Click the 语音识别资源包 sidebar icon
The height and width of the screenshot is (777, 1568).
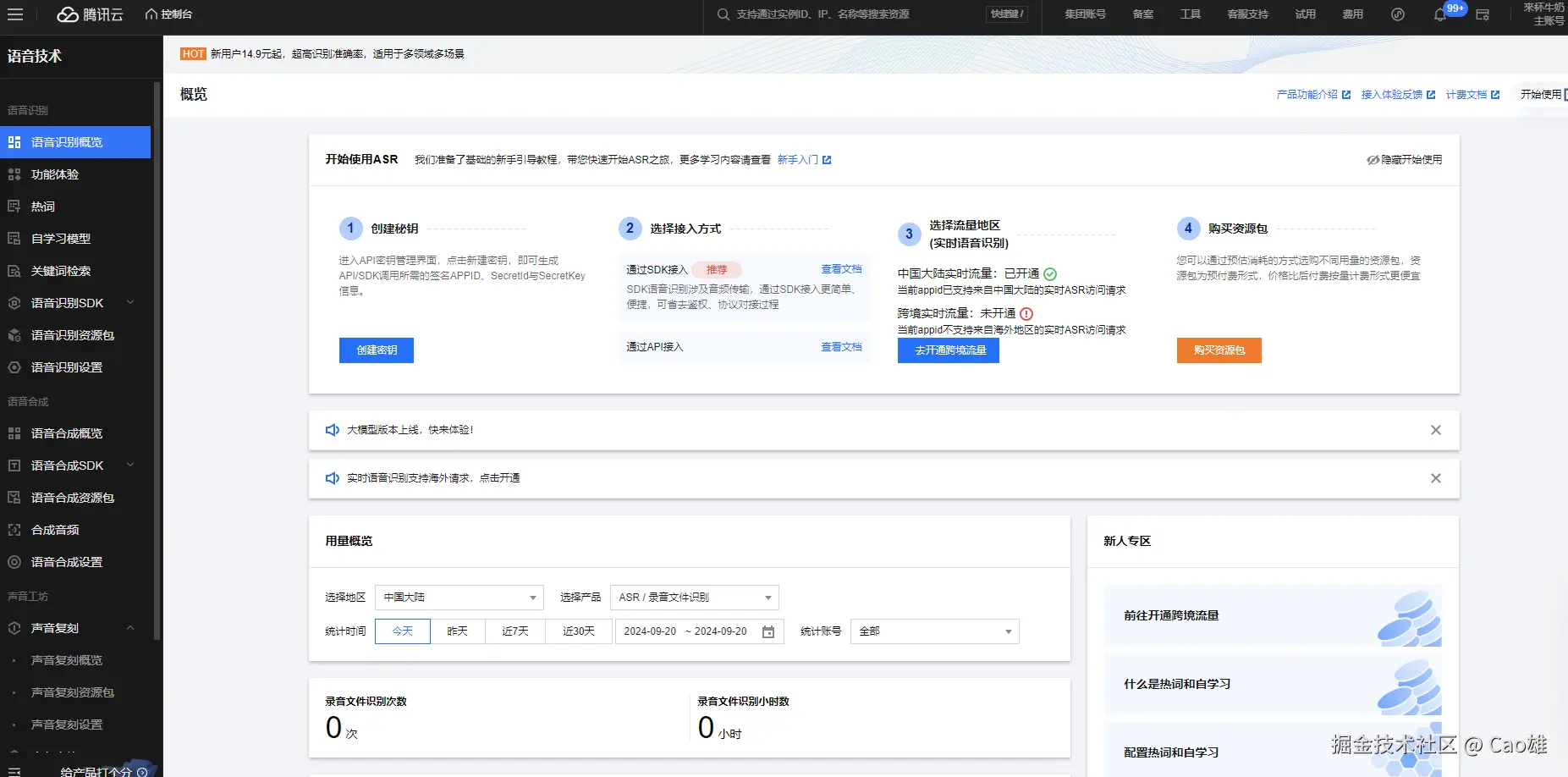14,335
